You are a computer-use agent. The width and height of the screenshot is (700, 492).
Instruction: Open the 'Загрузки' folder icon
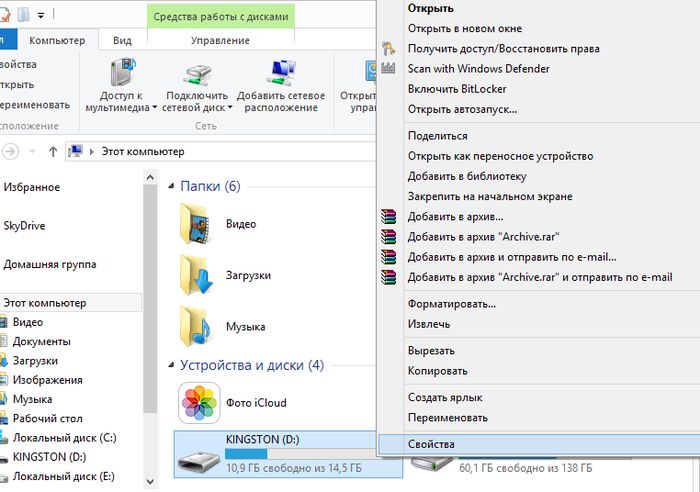click(198, 276)
